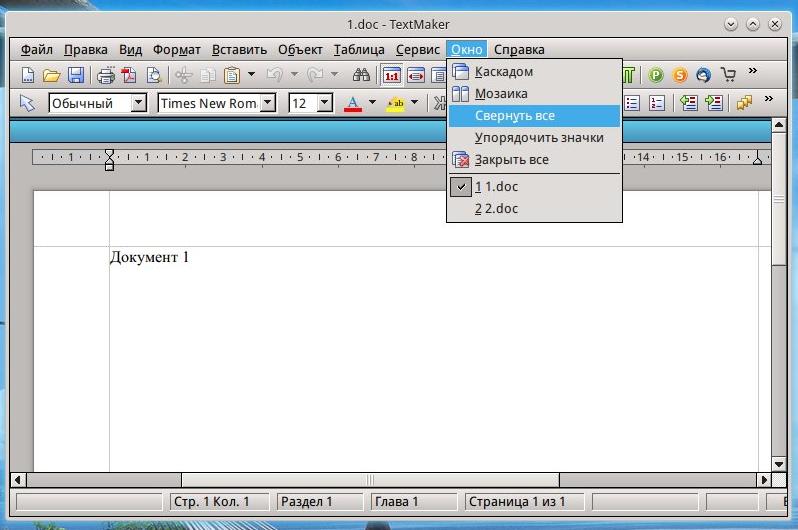This screenshot has height=530, width=798.
Task: Open a file with the folder icon
Action: tap(51, 75)
